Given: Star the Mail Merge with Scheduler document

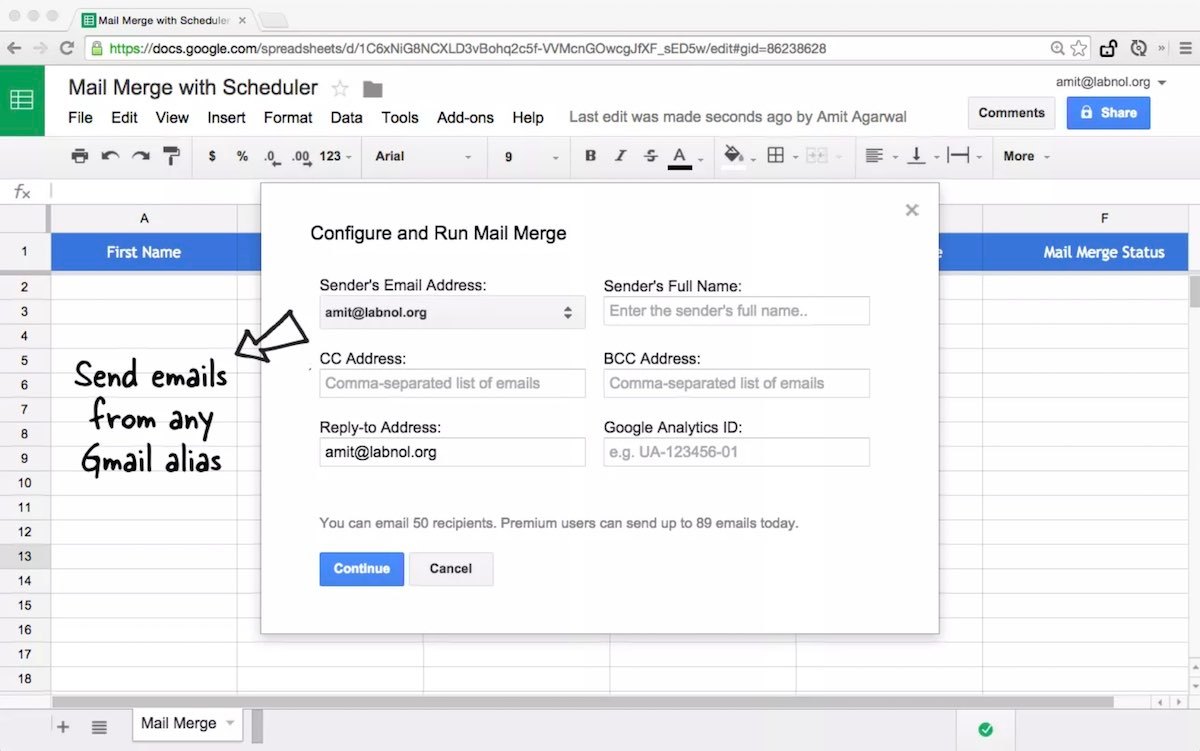Looking at the screenshot, I should (340, 88).
